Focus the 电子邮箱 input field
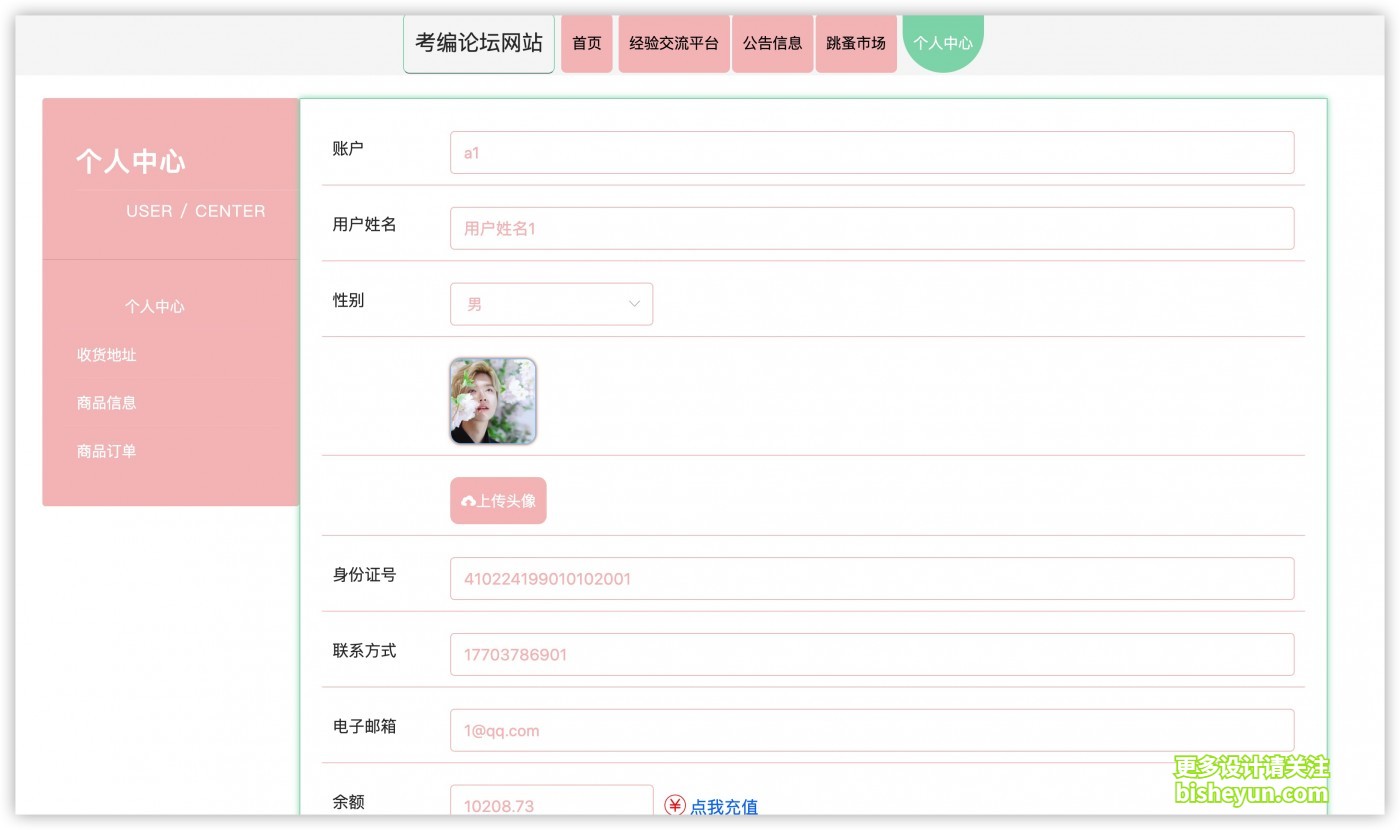The width and height of the screenshot is (1400, 830). coord(872,730)
